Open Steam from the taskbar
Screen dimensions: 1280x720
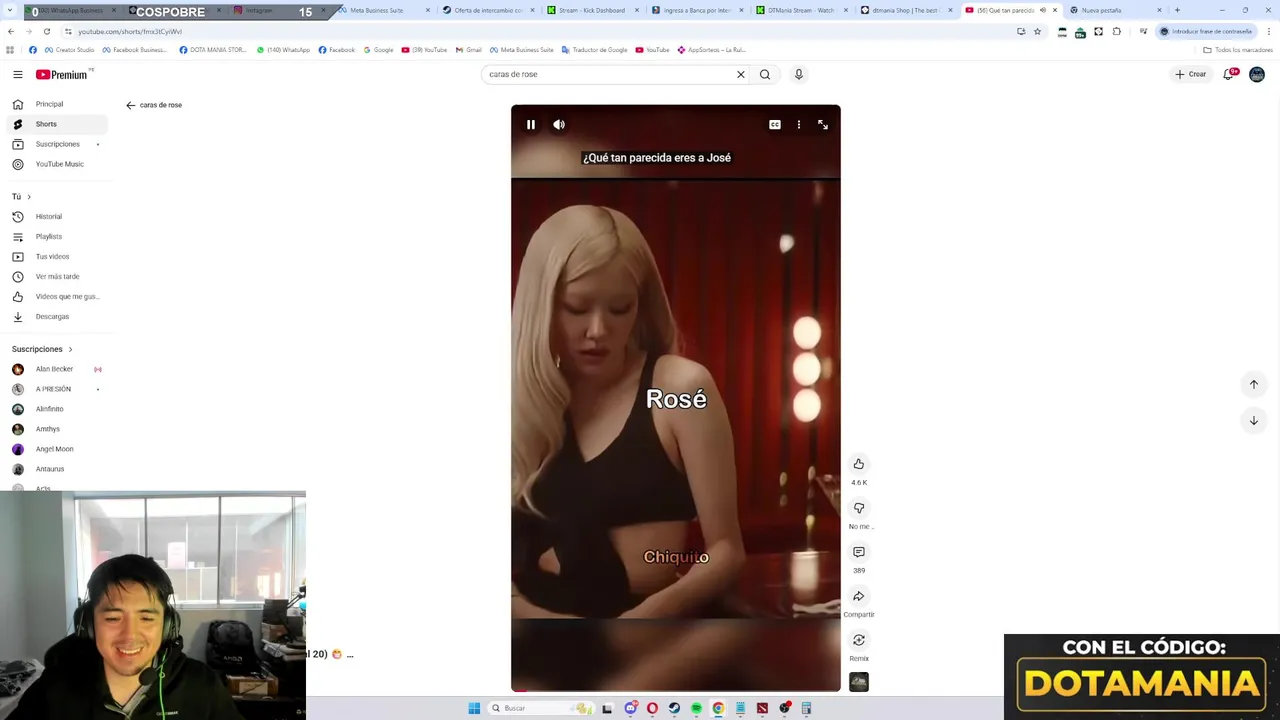click(x=674, y=708)
